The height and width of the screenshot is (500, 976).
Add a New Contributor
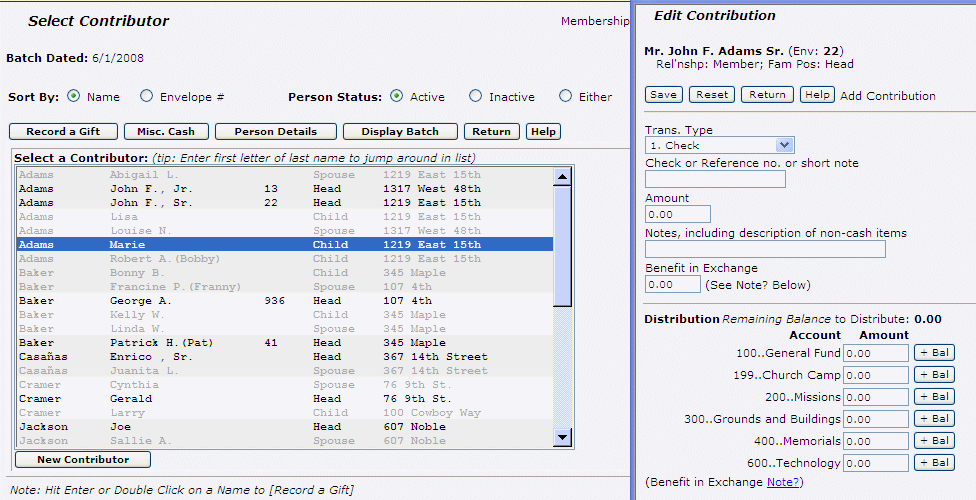83,460
